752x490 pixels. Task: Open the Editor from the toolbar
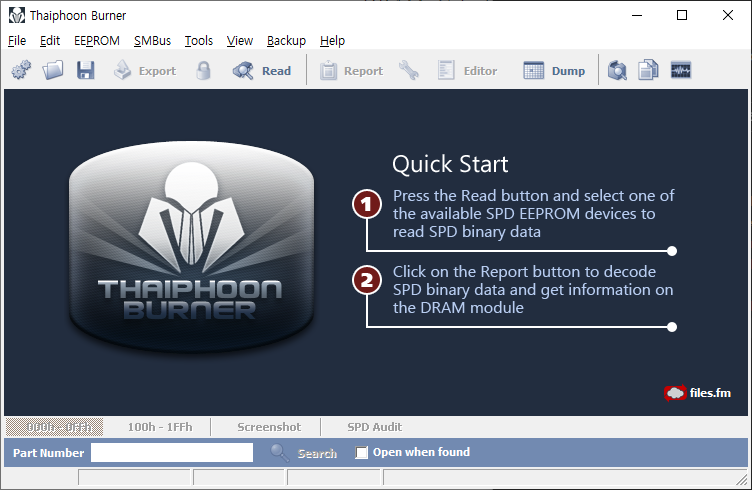coord(467,70)
